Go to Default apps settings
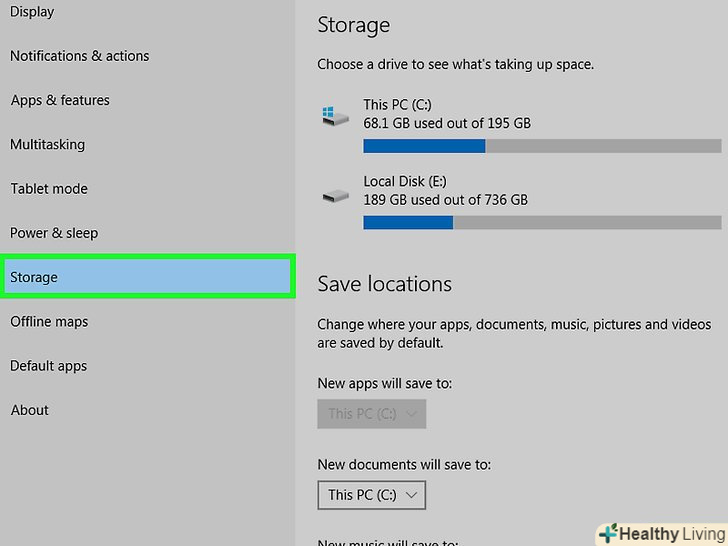Screen dimensions: 728x546 coord(48,366)
